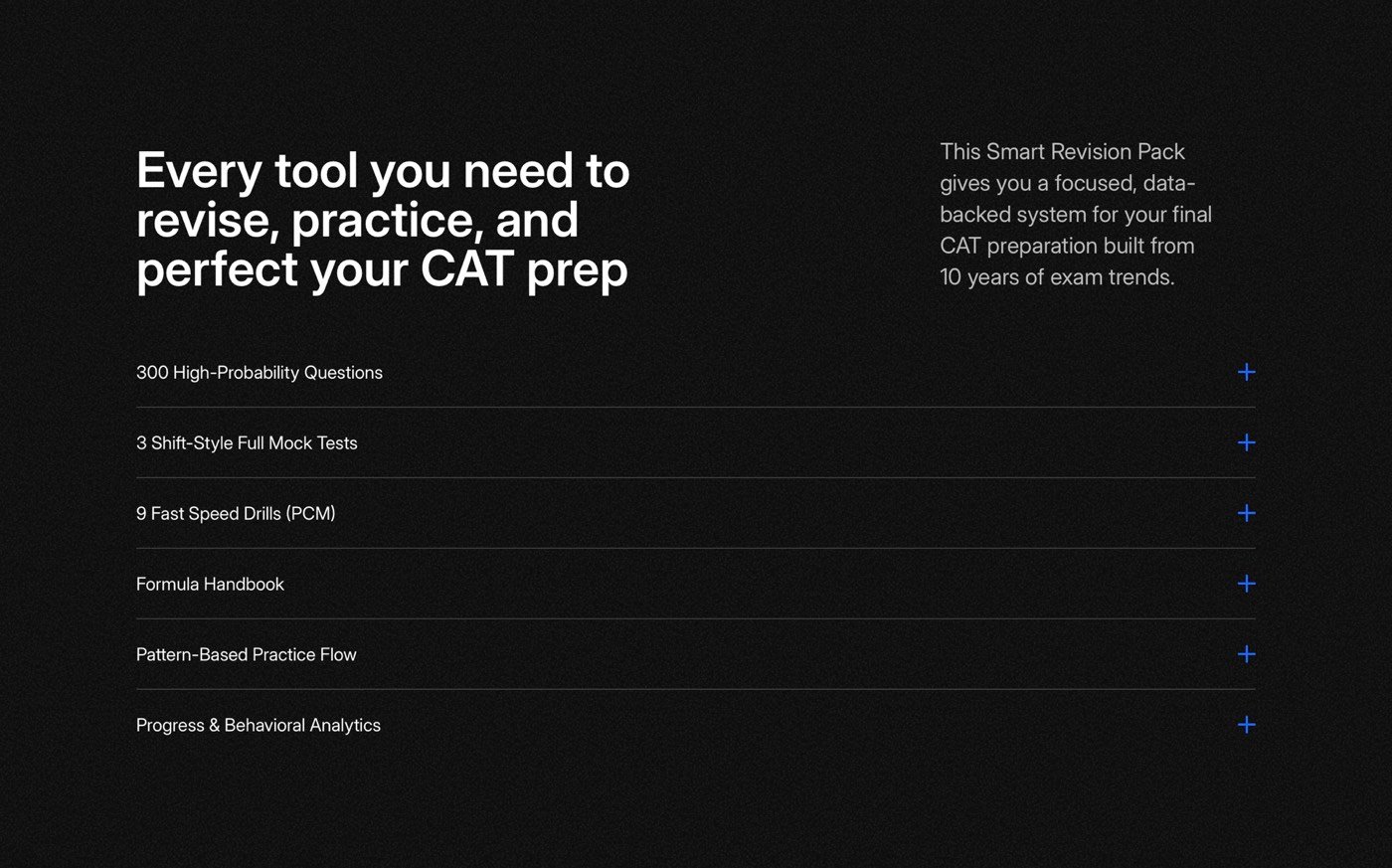Click the plus icon for 300 High-Probability Questions
The image size is (1392, 868).
click(1246, 372)
